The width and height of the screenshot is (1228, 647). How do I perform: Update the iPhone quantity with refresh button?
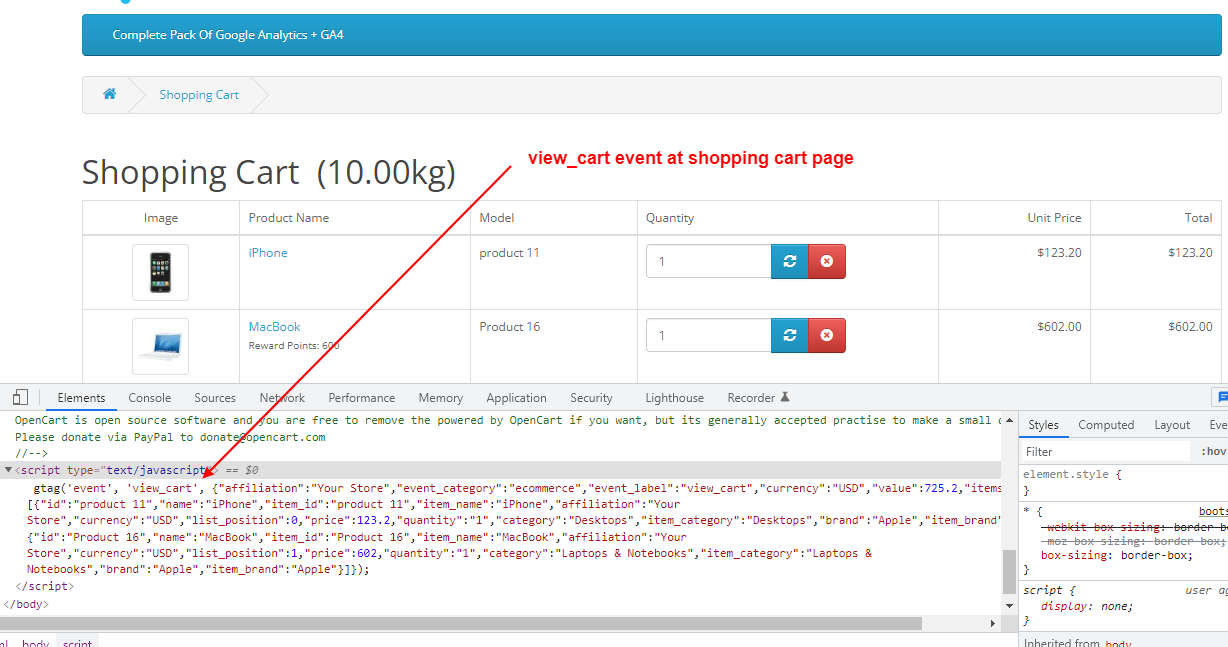pos(789,261)
